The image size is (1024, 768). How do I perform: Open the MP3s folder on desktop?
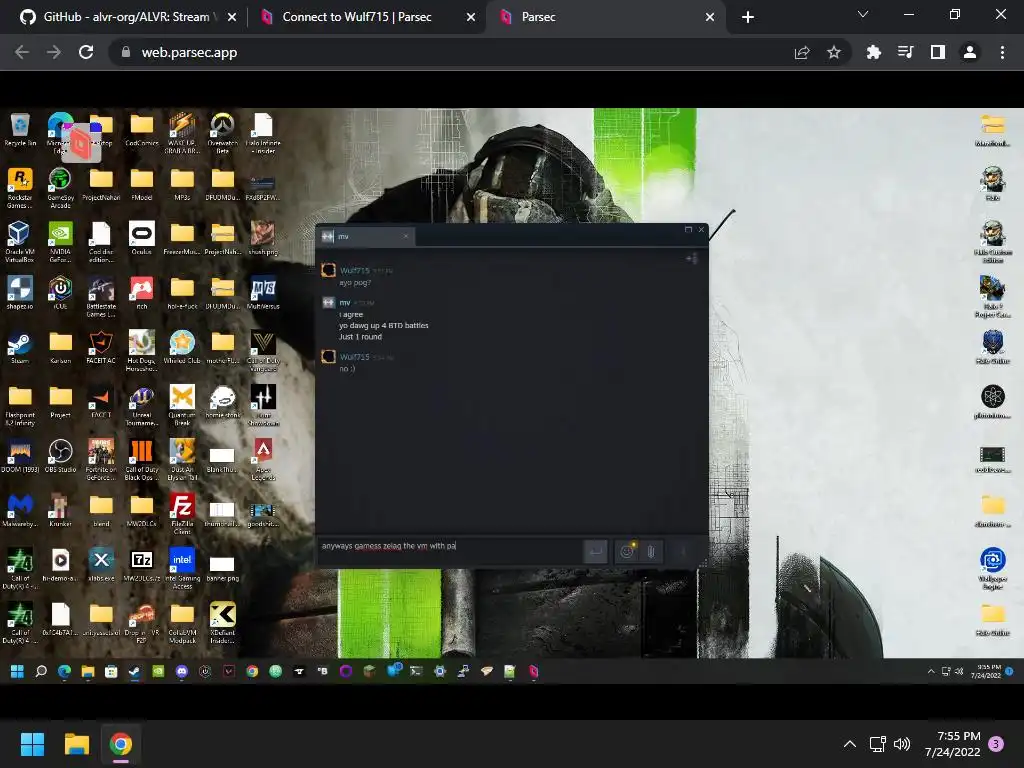[x=182, y=184]
